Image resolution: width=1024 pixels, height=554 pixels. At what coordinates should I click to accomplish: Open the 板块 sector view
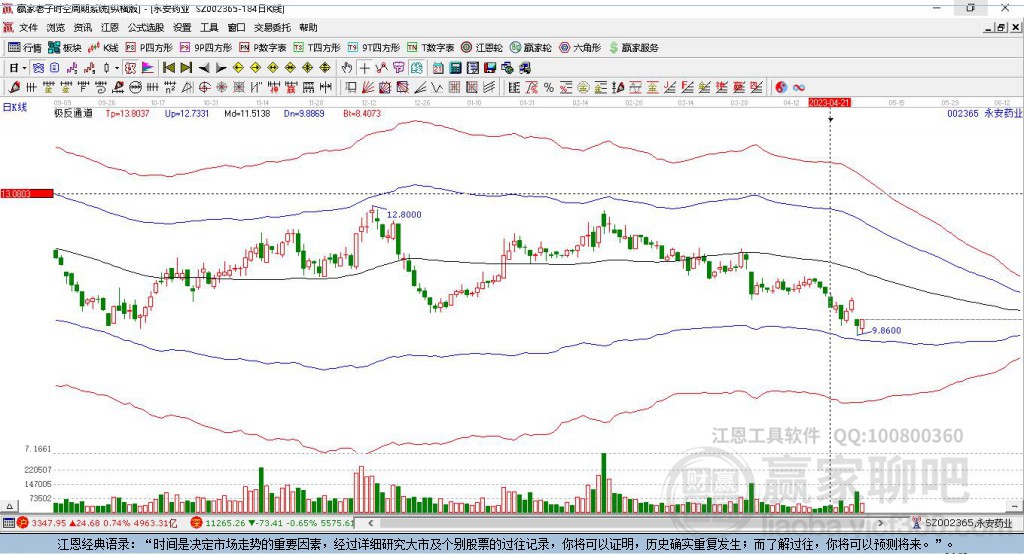click(65, 48)
